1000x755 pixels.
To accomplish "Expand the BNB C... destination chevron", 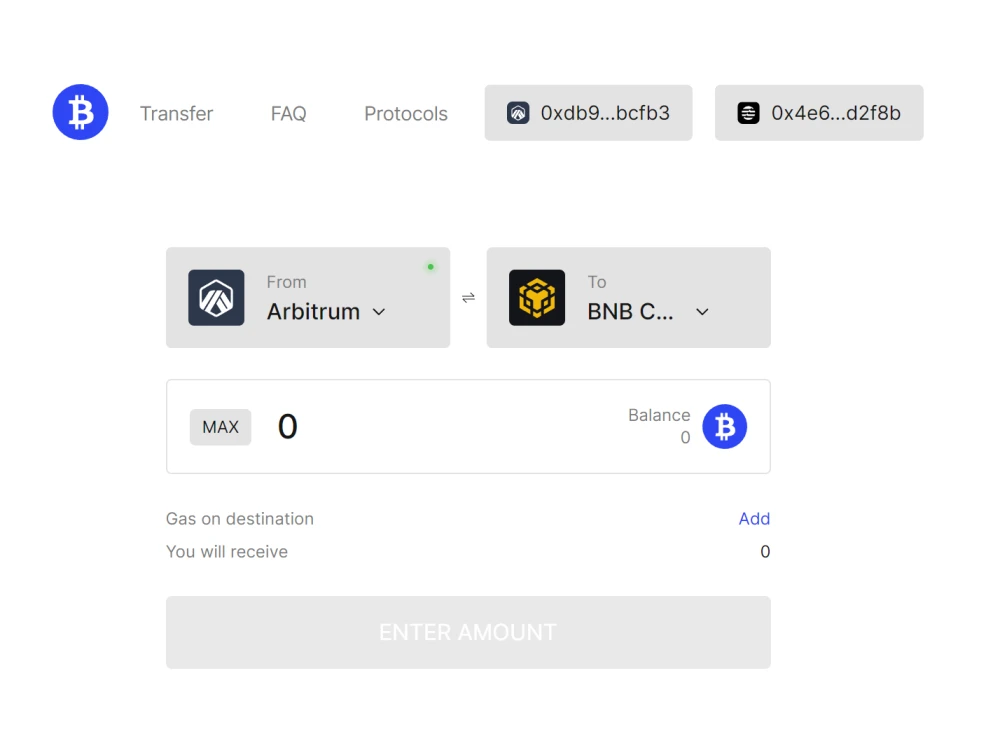I will pos(702,312).
